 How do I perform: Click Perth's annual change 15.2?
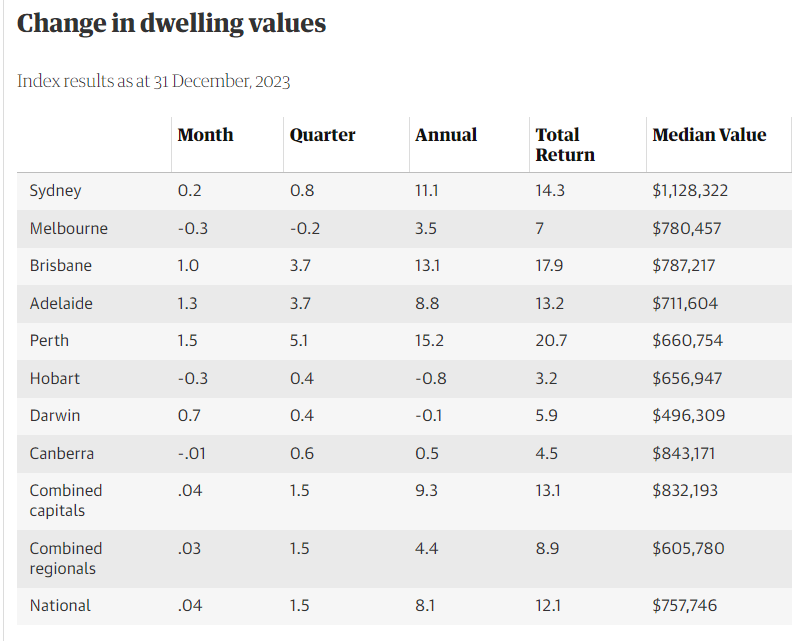[430, 341]
